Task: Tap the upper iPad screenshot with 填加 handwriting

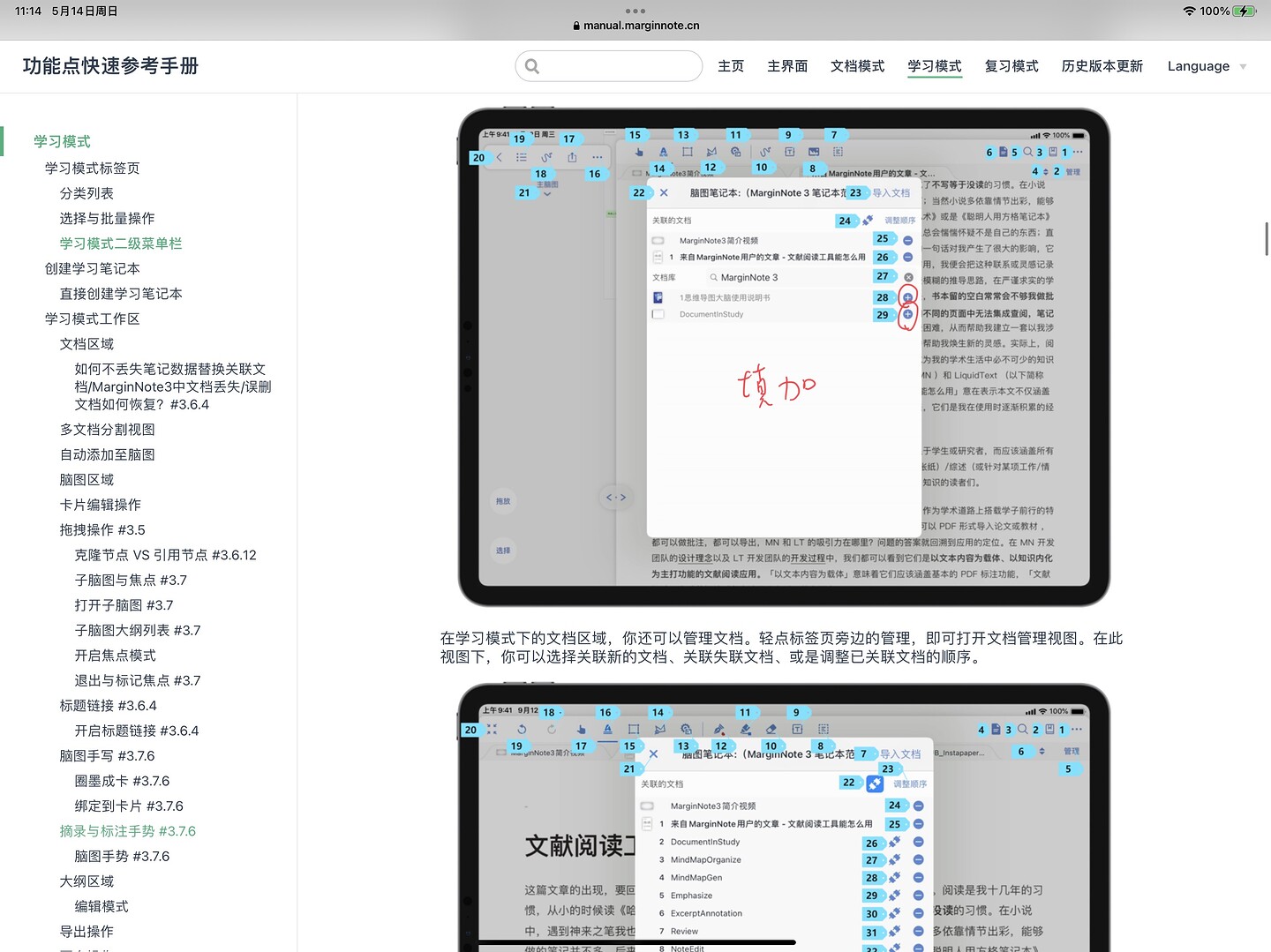Action: (784, 357)
